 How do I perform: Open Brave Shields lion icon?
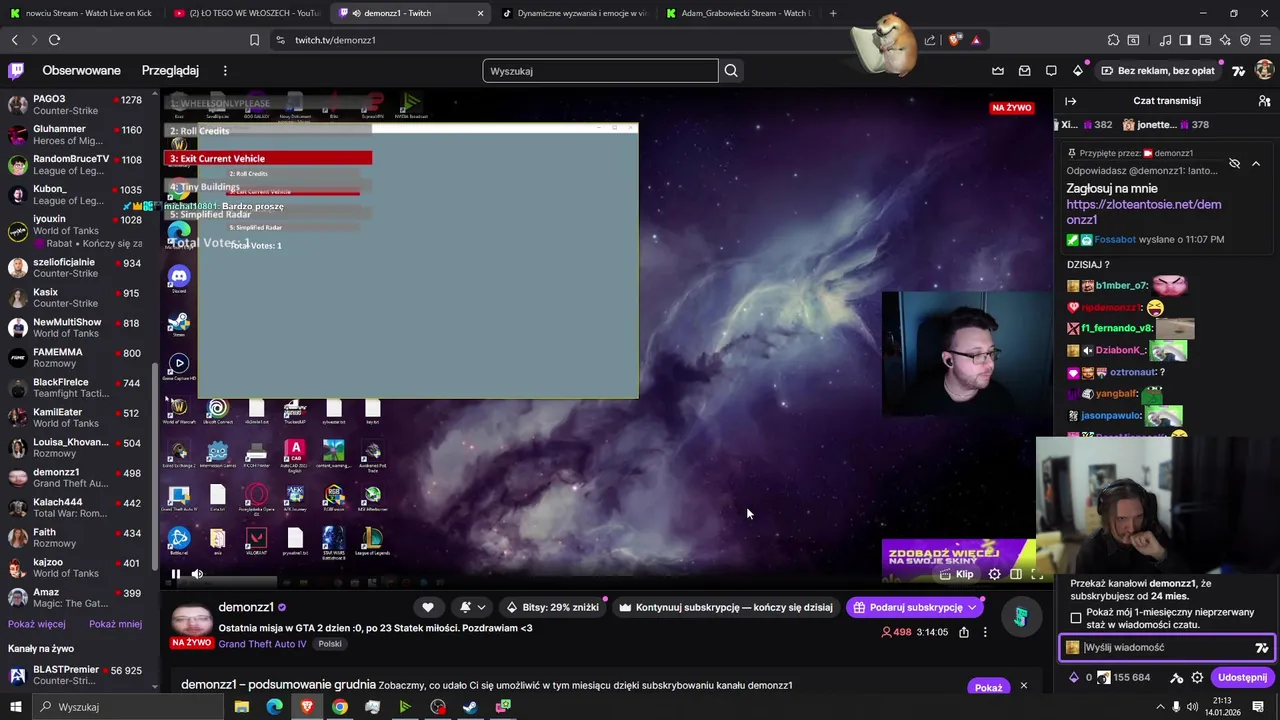click(x=955, y=40)
